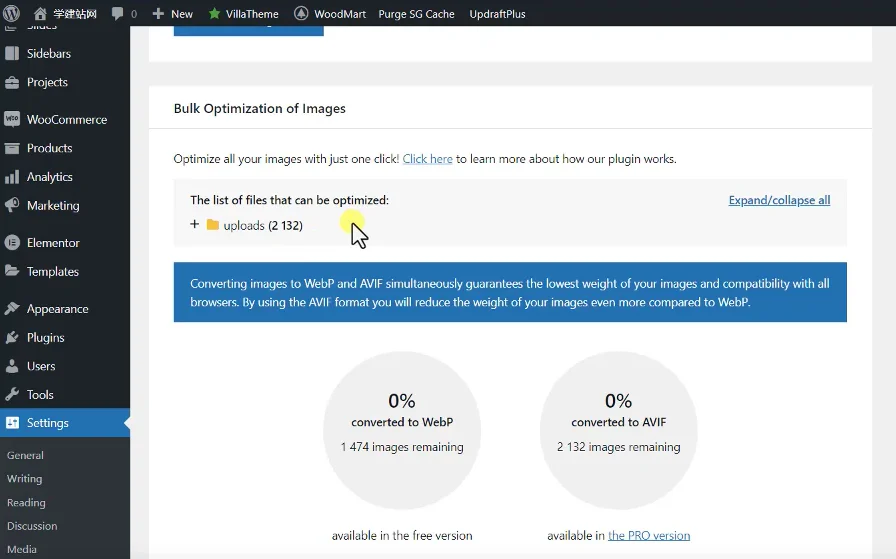
Task: Click the yellow uploads folder icon
Action: tap(213, 225)
